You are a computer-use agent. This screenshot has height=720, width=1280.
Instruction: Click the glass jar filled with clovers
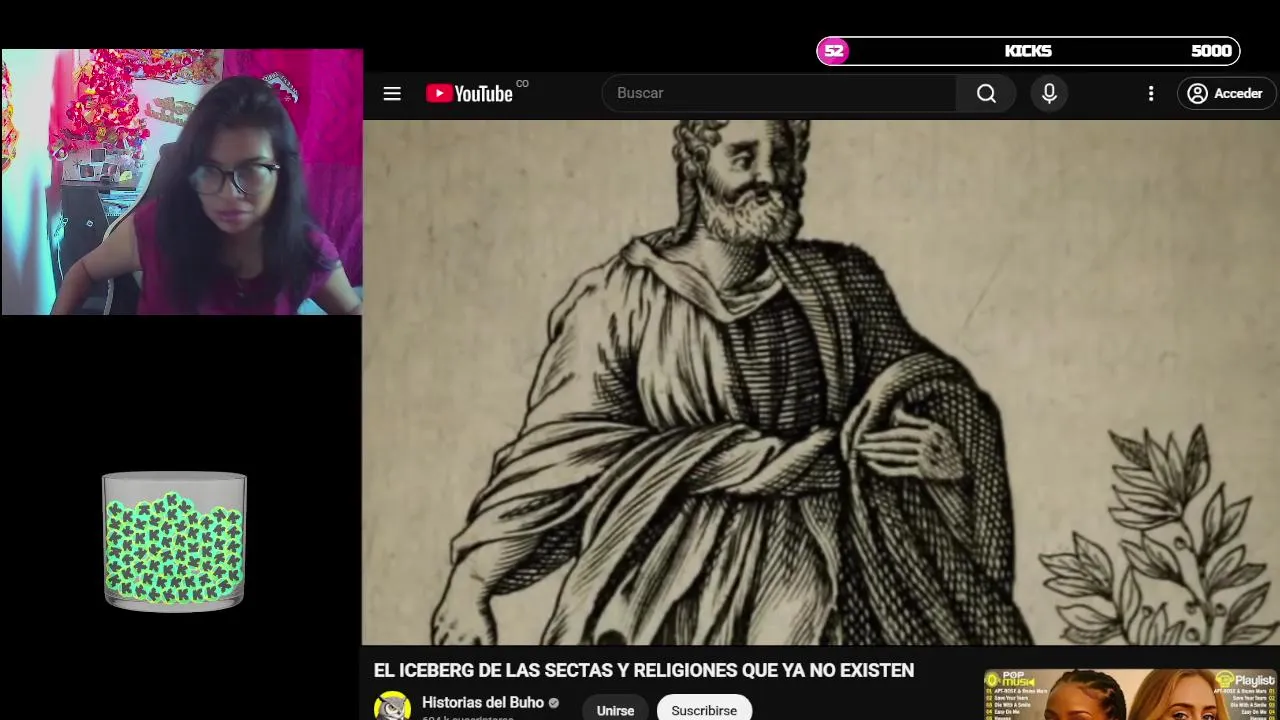[174, 540]
